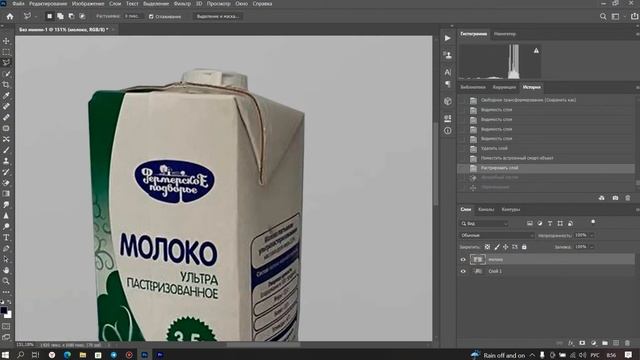640x360 pixels.
Task: Switch to the Коррекция tab
Action: pos(504,87)
